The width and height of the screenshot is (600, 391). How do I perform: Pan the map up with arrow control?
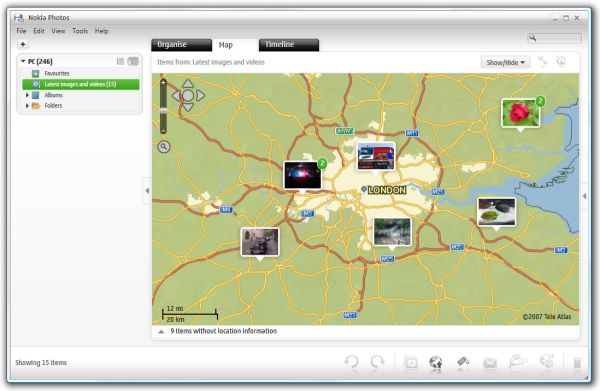pos(188,83)
